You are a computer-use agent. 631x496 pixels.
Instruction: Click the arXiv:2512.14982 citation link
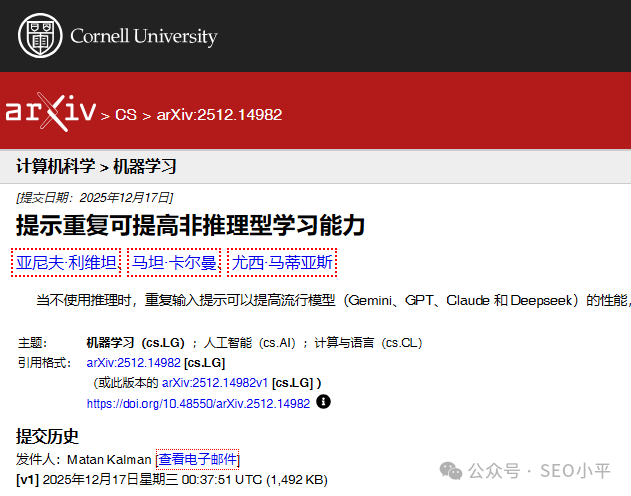[x=133, y=362]
